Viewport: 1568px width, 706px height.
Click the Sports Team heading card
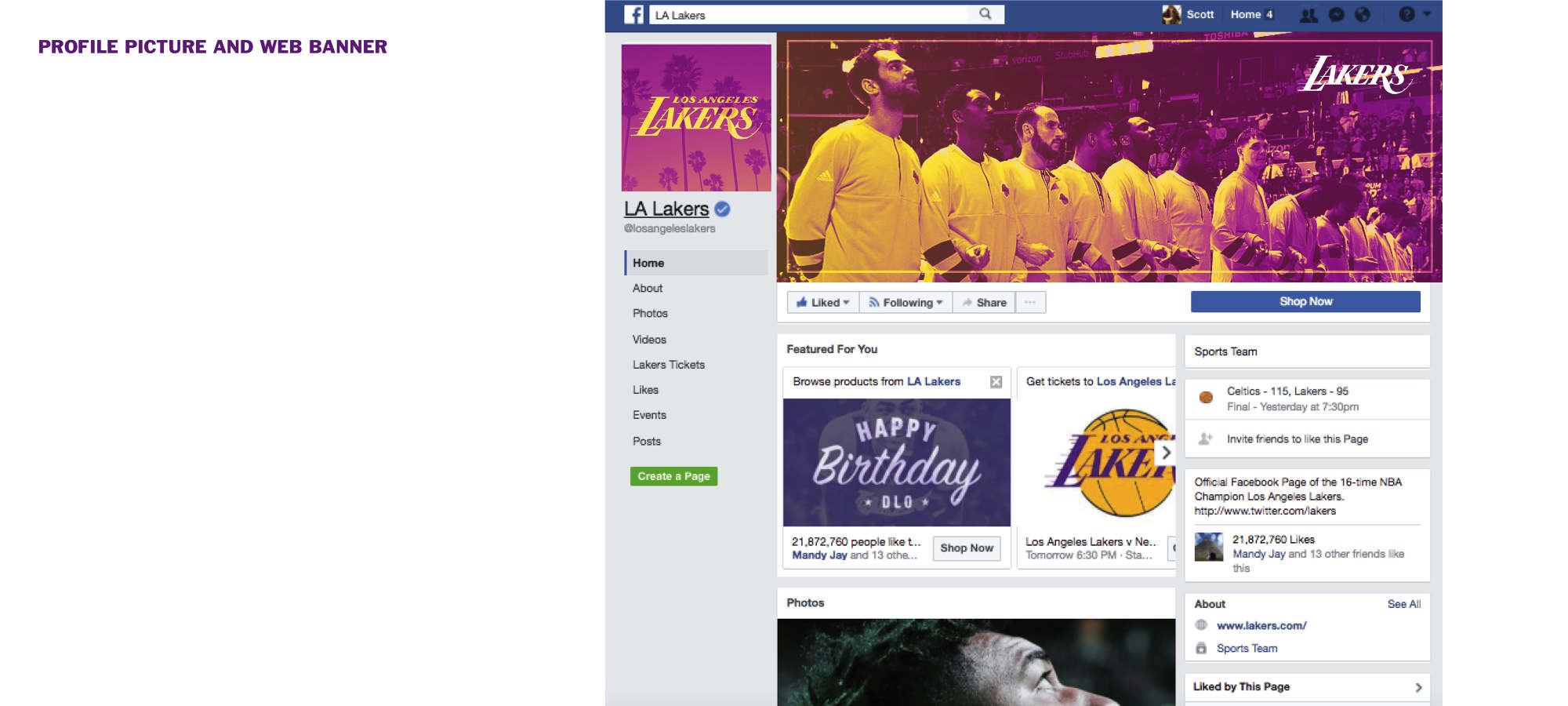point(1307,351)
